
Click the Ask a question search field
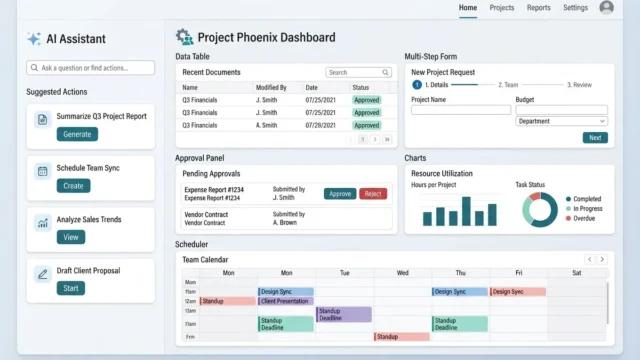pos(91,68)
